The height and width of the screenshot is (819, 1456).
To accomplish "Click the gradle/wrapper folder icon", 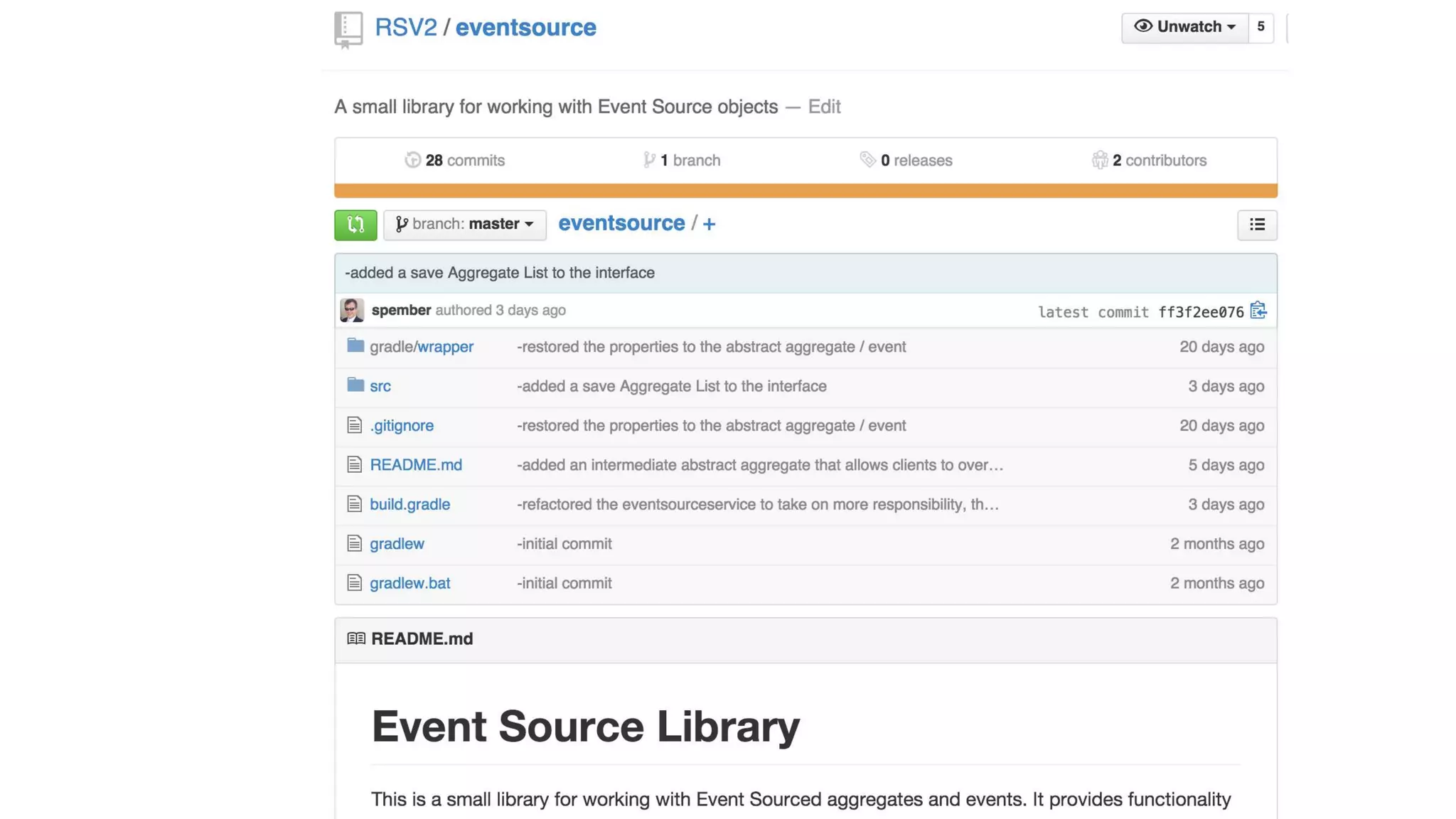I will click(355, 346).
